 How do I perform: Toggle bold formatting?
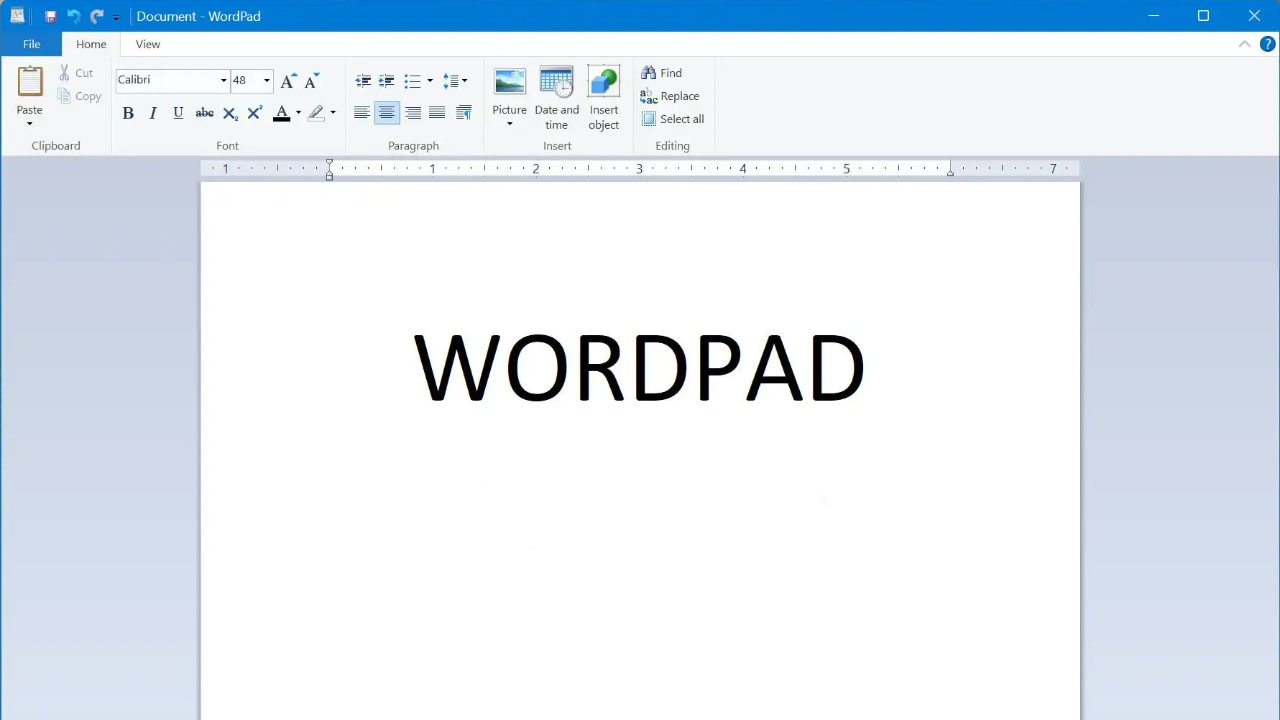click(x=128, y=113)
